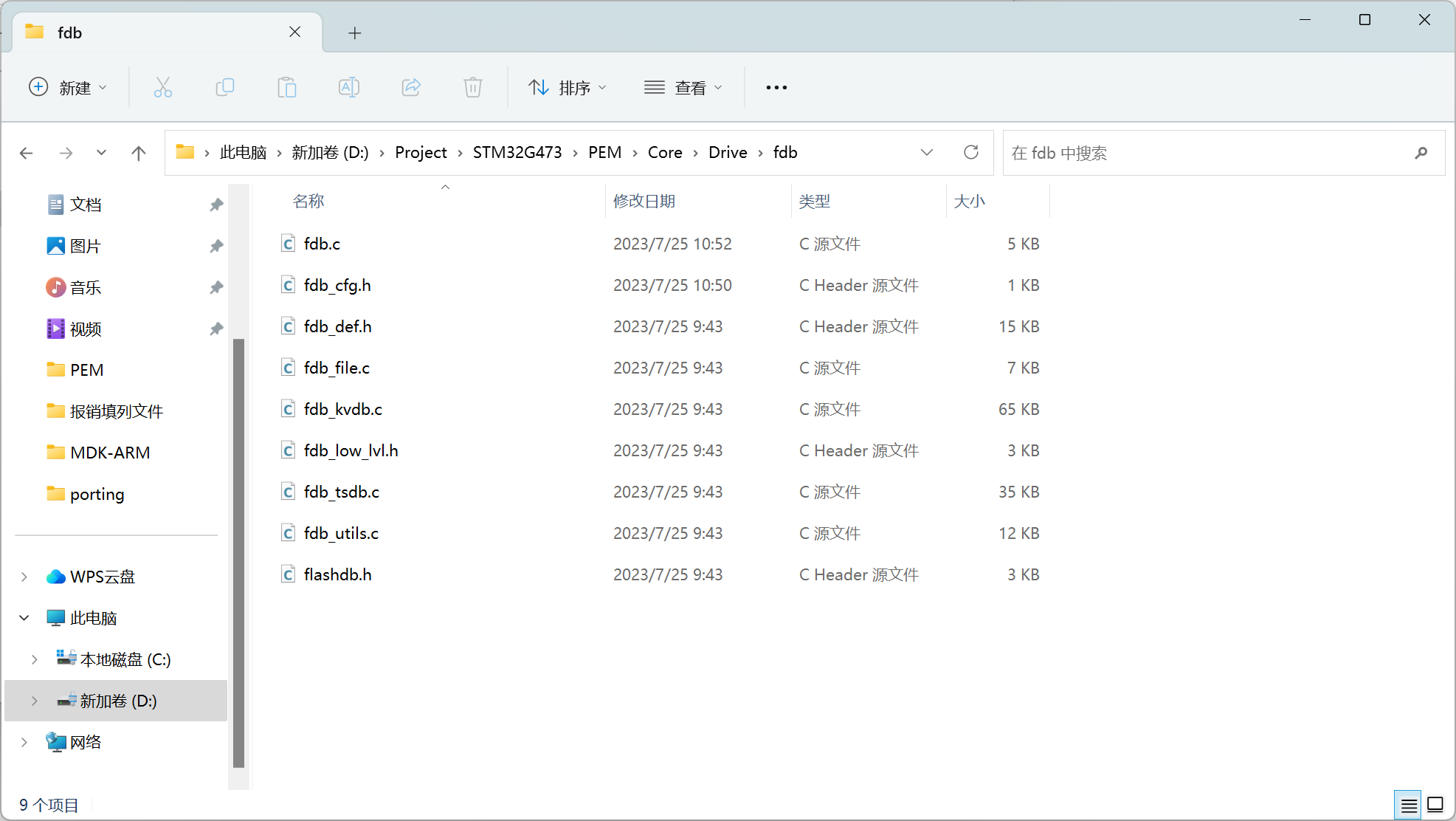Click the Paste clipboard icon
Viewport: 1456px width, 821px height.
coord(287,88)
